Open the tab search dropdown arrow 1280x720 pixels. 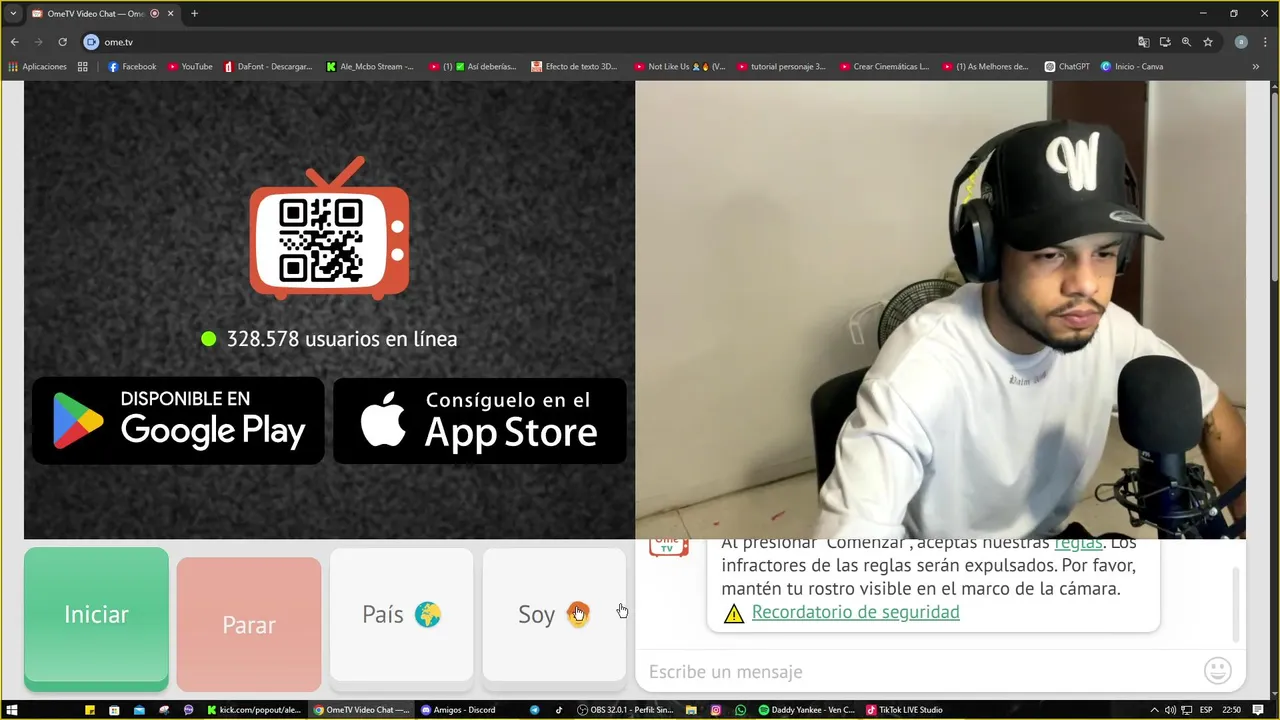(x=12, y=13)
